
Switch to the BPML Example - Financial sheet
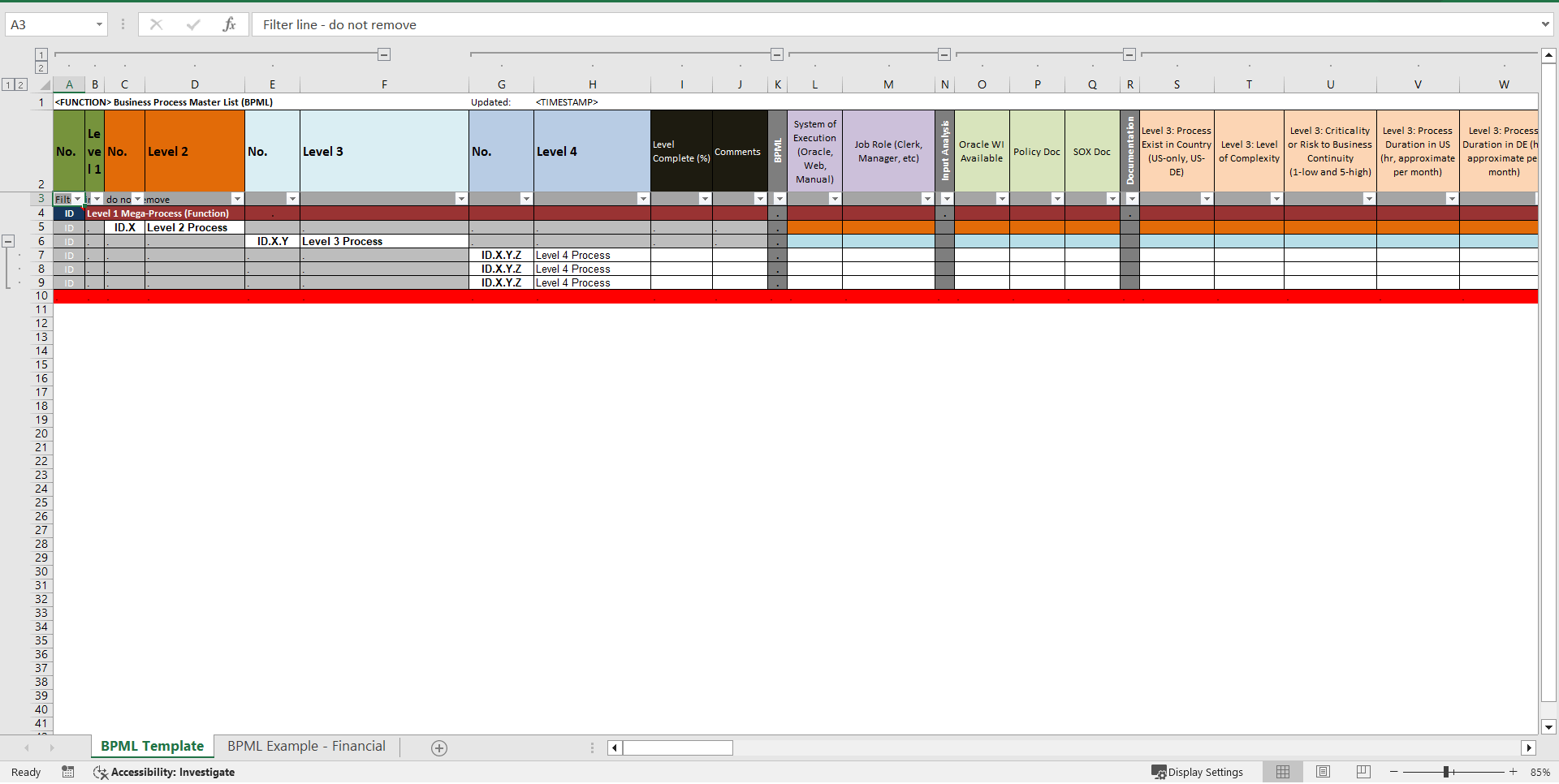click(306, 746)
